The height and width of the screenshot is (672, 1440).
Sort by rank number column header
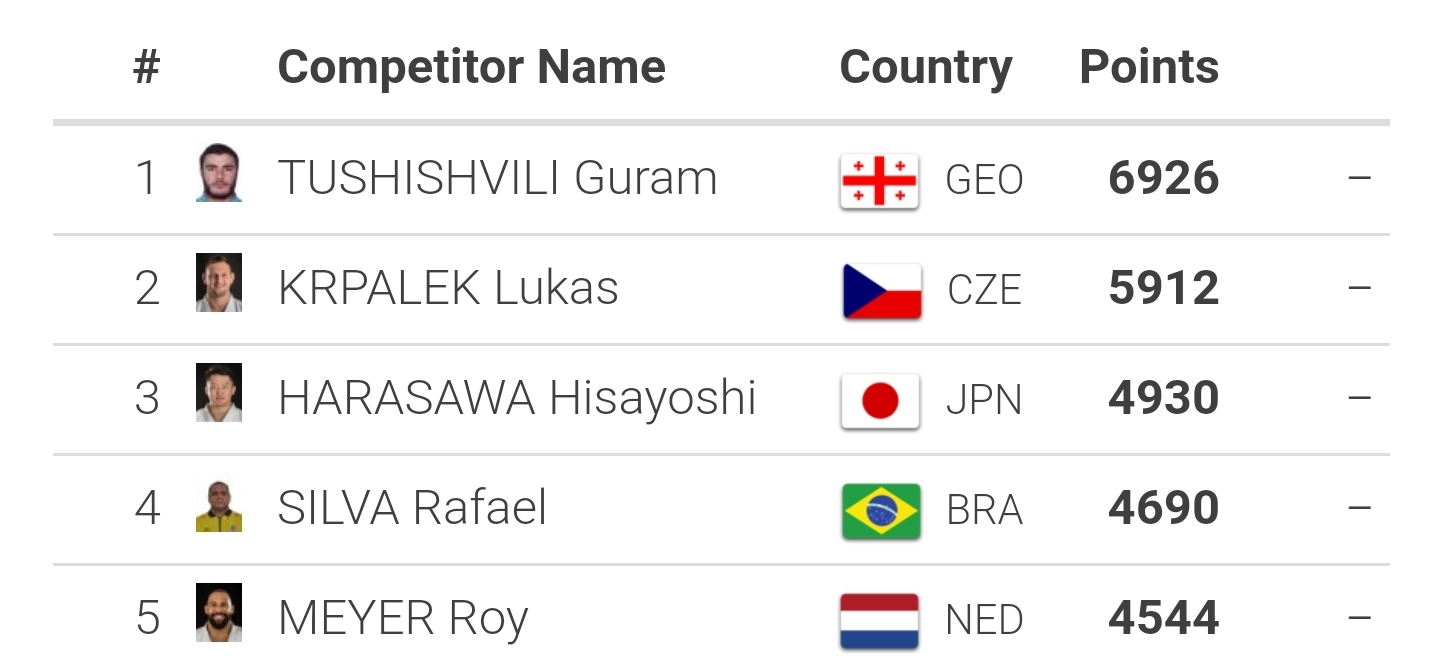pos(147,68)
